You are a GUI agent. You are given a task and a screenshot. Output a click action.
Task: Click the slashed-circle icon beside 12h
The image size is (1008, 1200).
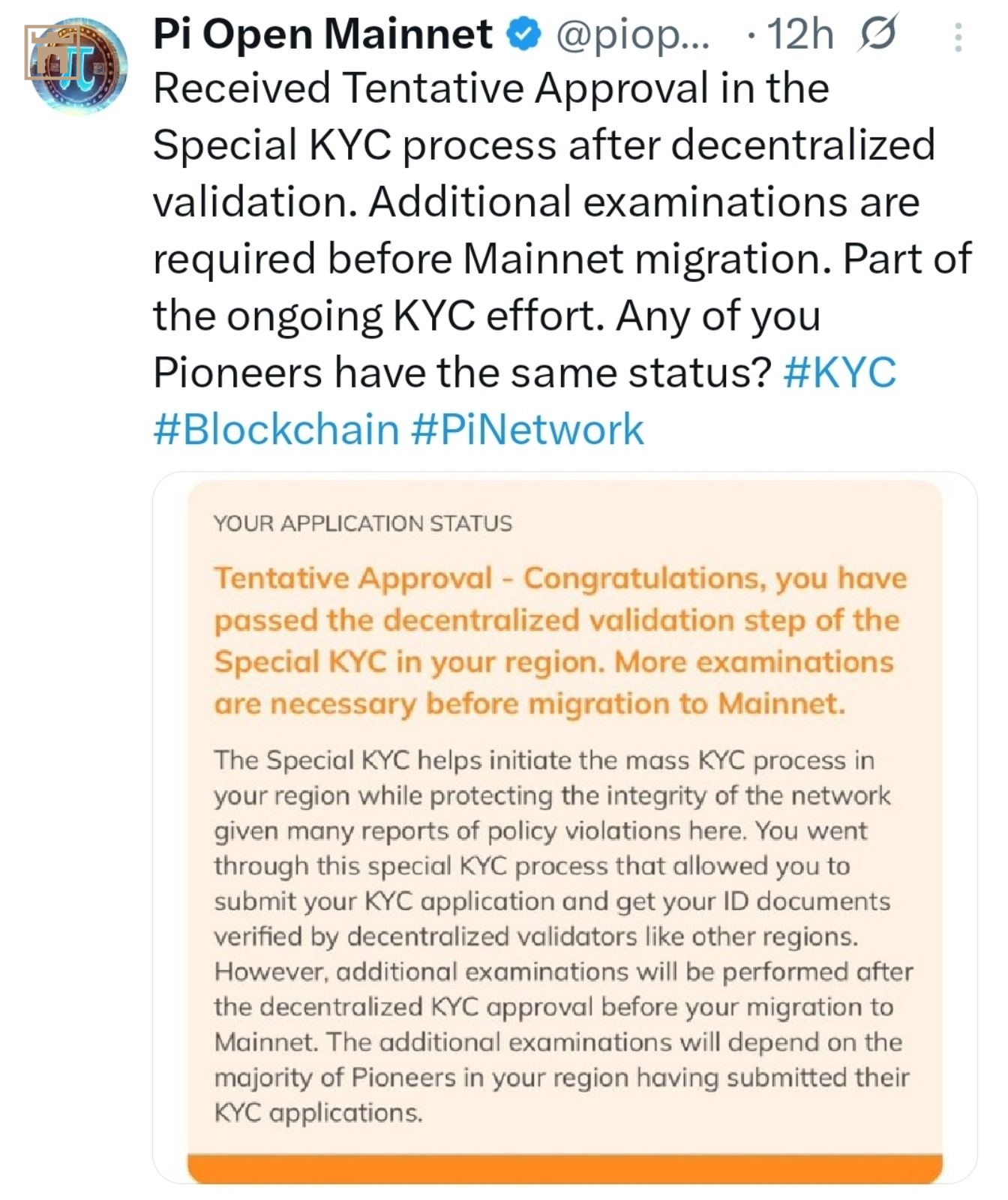click(x=877, y=34)
